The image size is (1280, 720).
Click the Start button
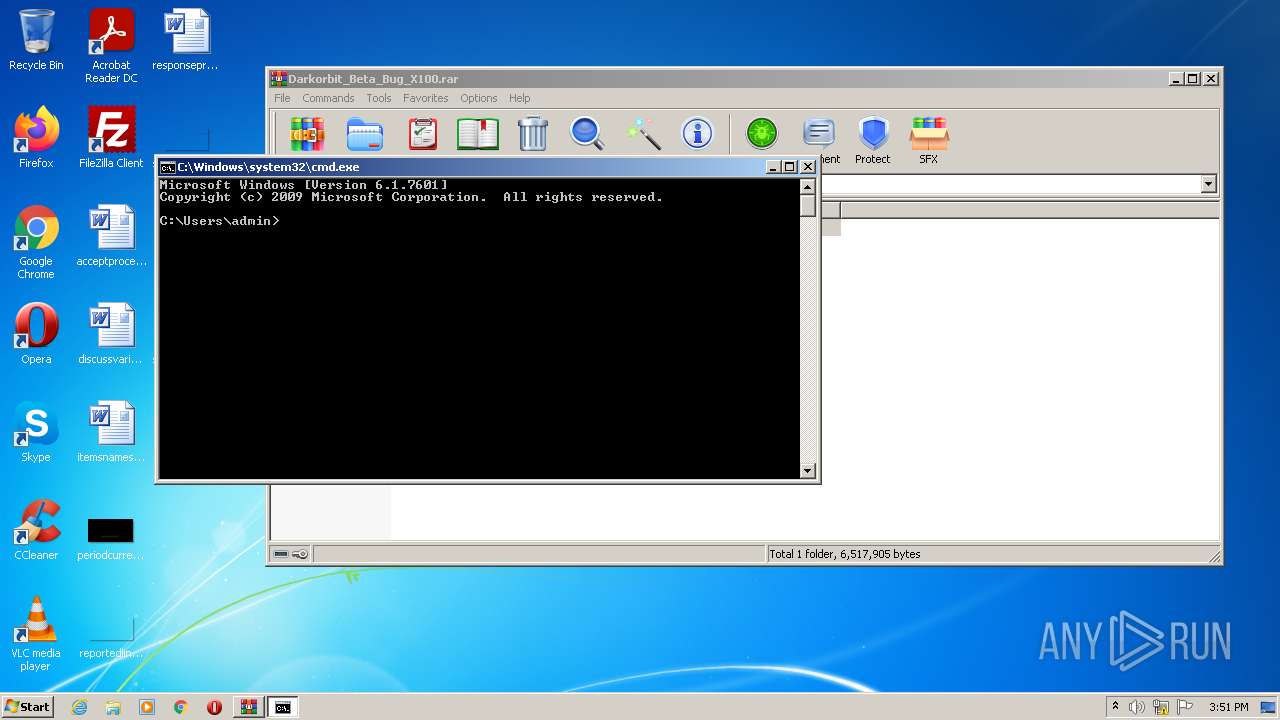click(x=27, y=707)
